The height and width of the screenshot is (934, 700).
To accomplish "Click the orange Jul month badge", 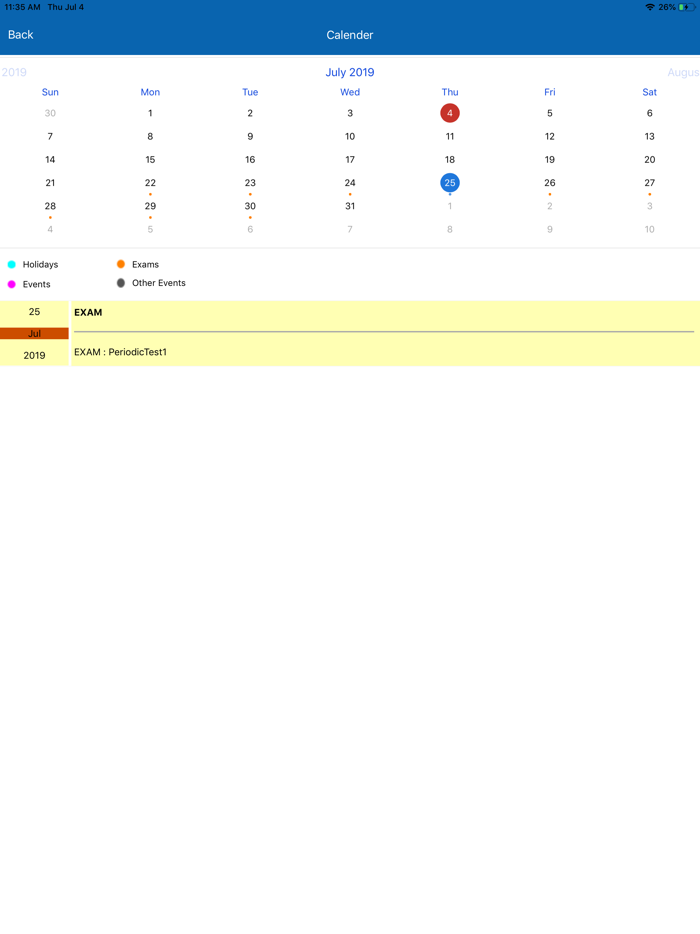I will coord(34,334).
